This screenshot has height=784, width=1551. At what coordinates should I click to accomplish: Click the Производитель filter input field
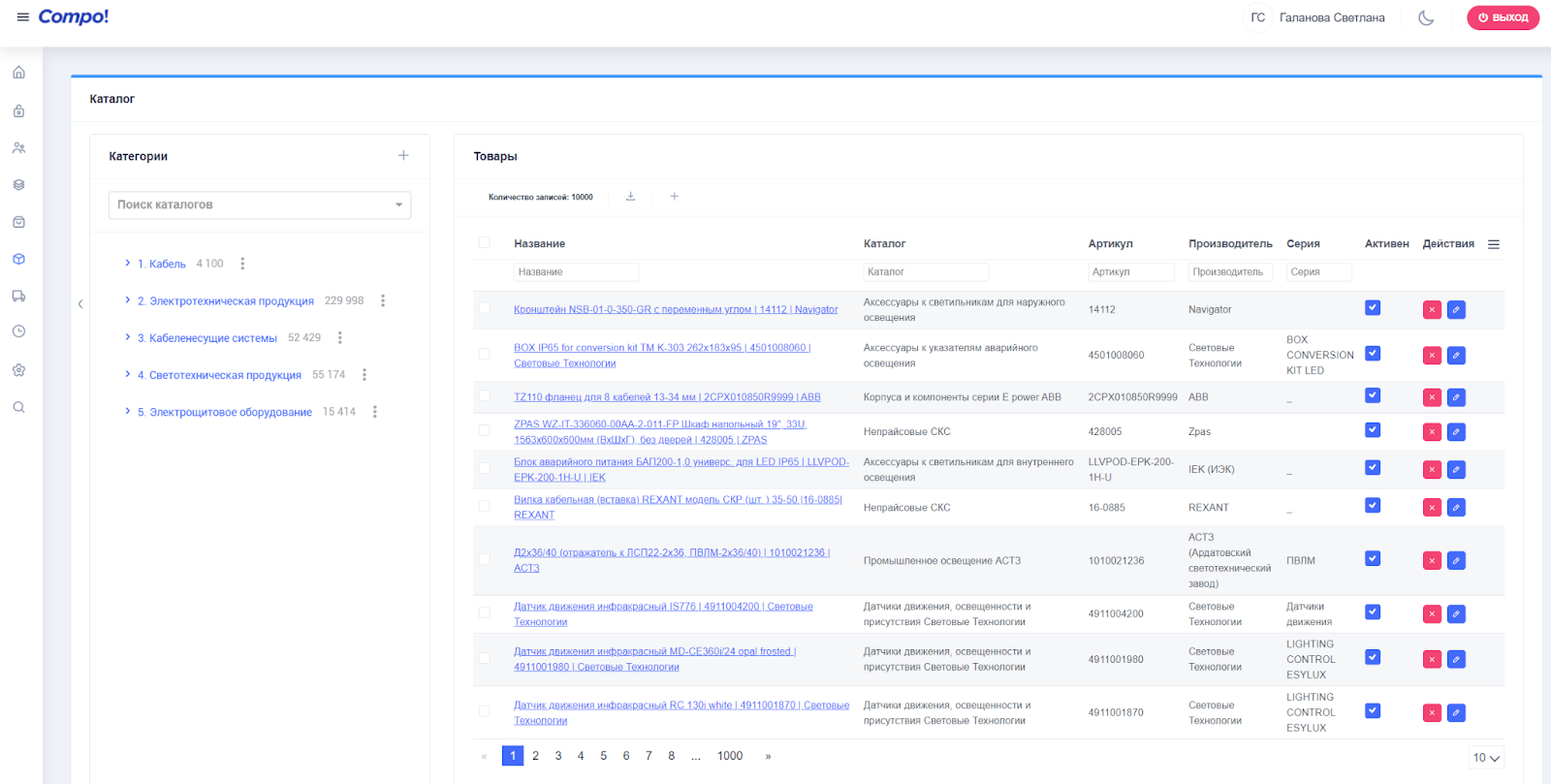pos(1230,272)
